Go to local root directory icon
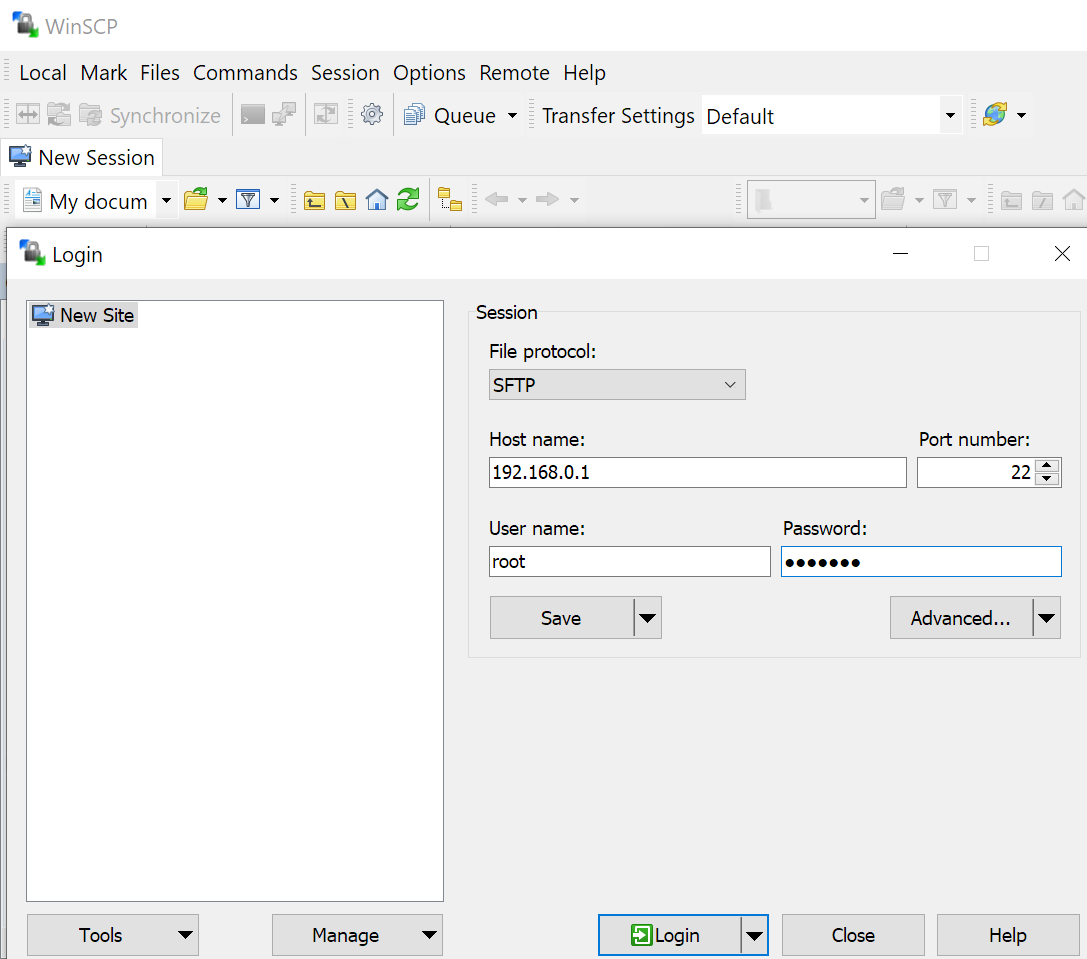The width and height of the screenshot is (1087, 959). (345, 200)
